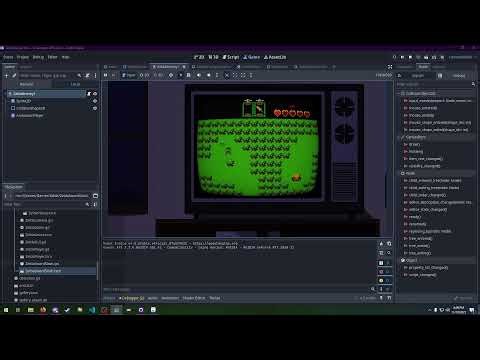Open the Project menu
Image resolution: width=480 pixels, height=360 pixels.
(23, 57)
